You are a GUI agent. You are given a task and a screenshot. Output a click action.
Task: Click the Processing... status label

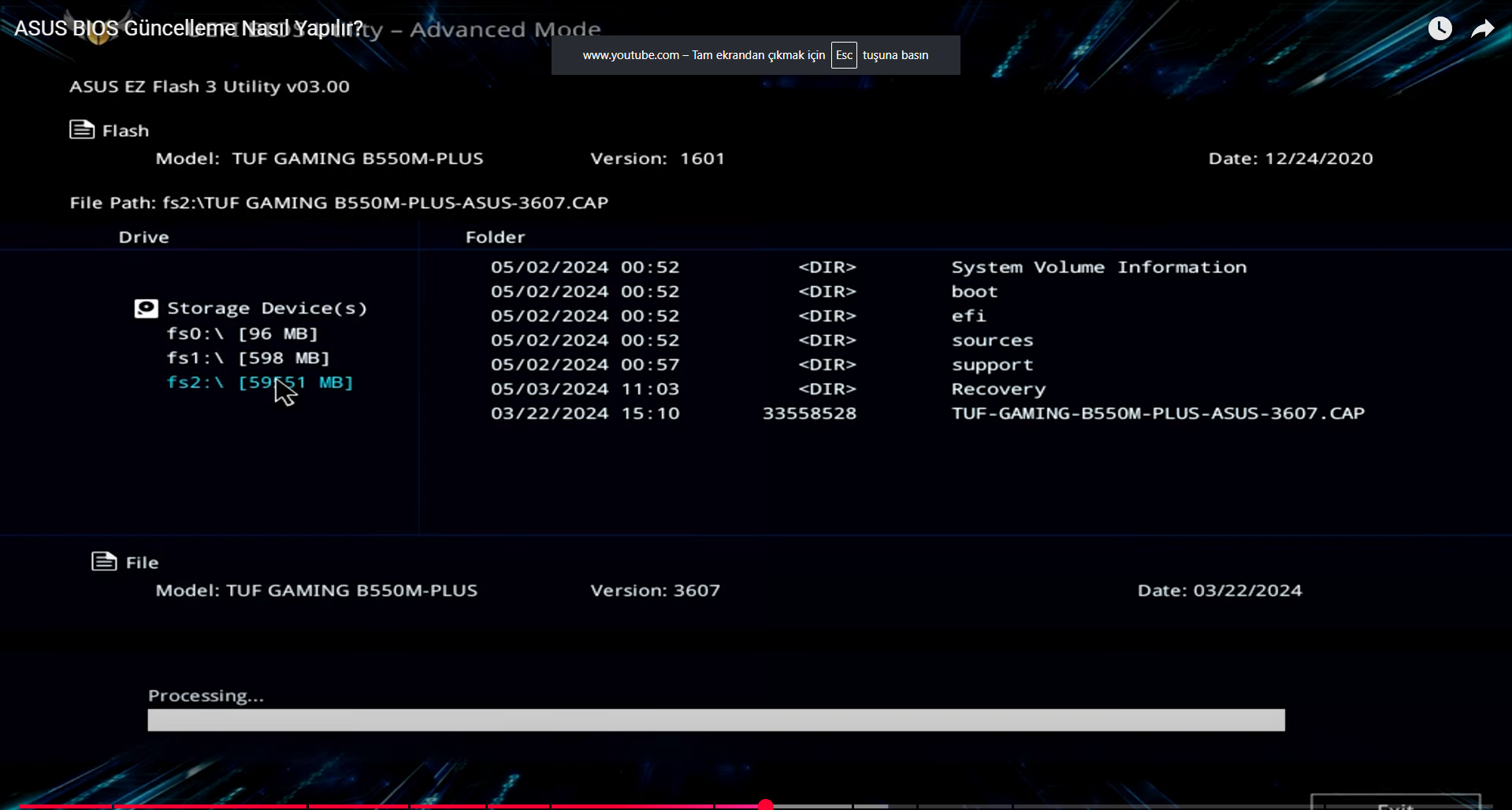click(206, 696)
